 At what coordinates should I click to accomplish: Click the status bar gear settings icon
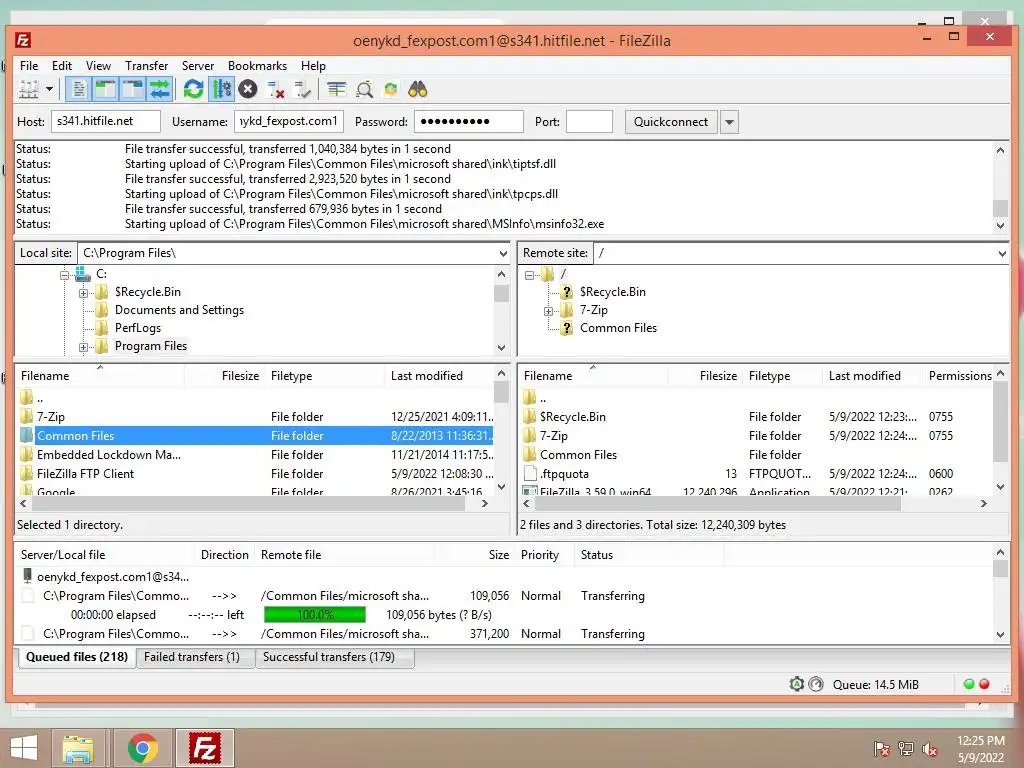point(796,684)
